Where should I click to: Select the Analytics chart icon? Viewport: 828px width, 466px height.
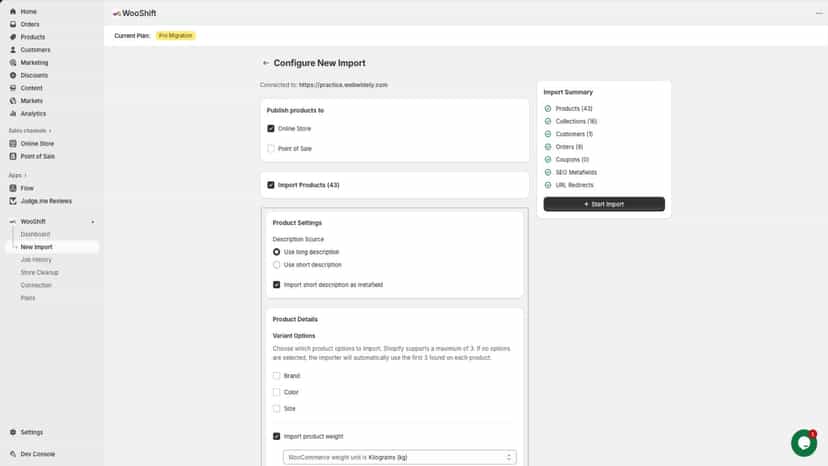(x=13, y=114)
